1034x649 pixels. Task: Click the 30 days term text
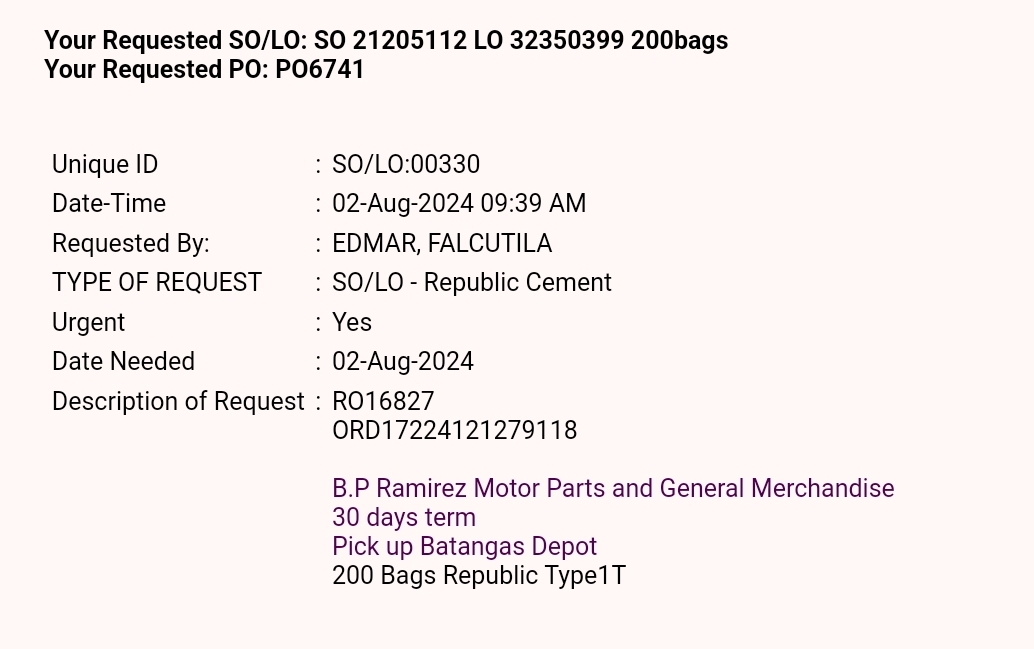click(404, 518)
